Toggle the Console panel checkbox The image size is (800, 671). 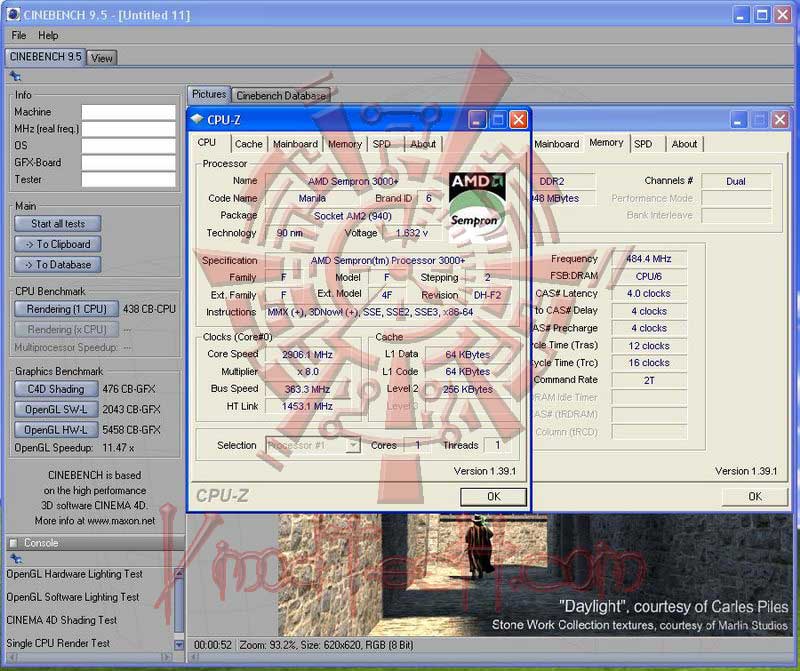coord(14,543)
